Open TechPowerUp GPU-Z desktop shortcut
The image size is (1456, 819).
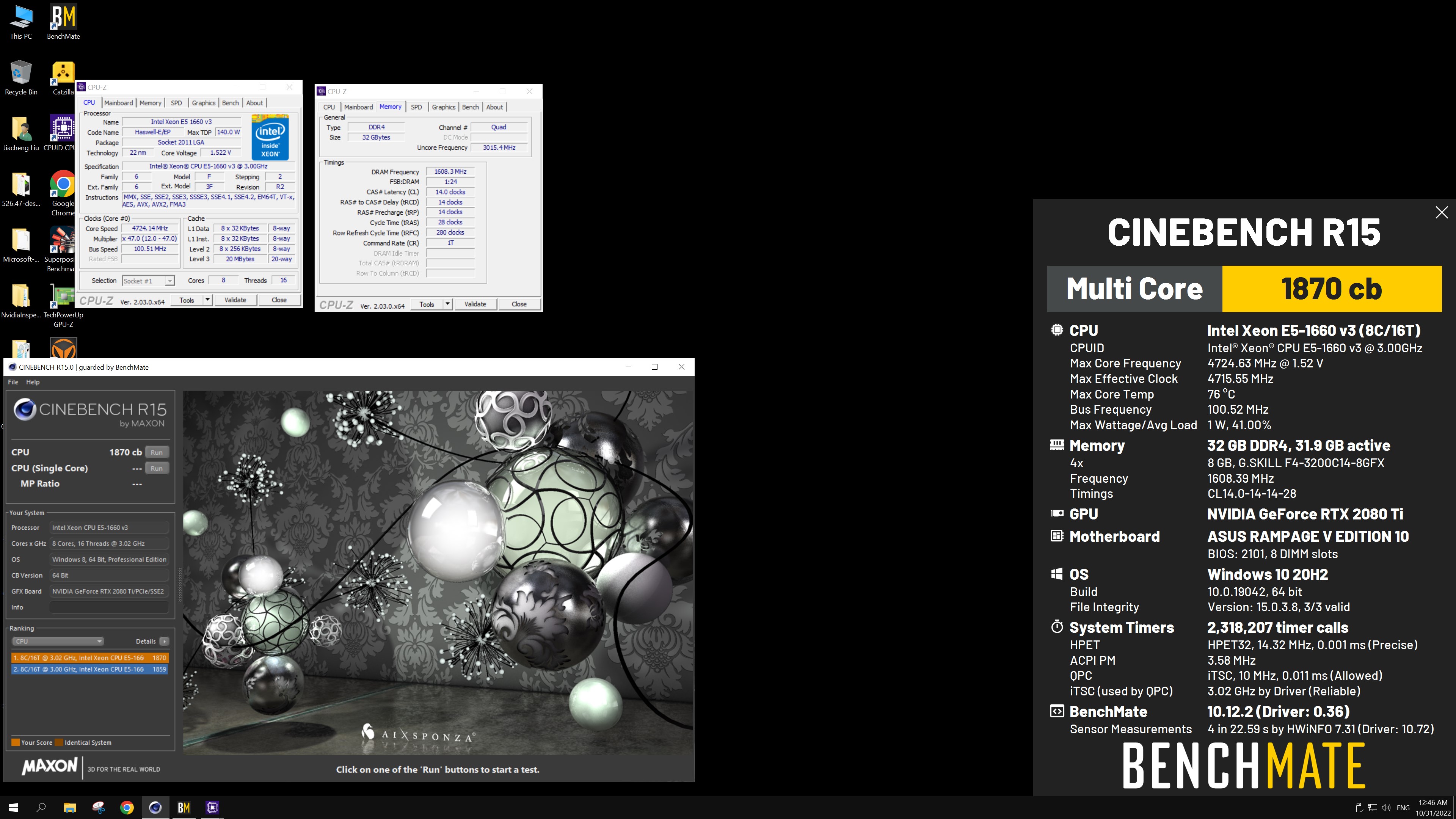(63, 304)
